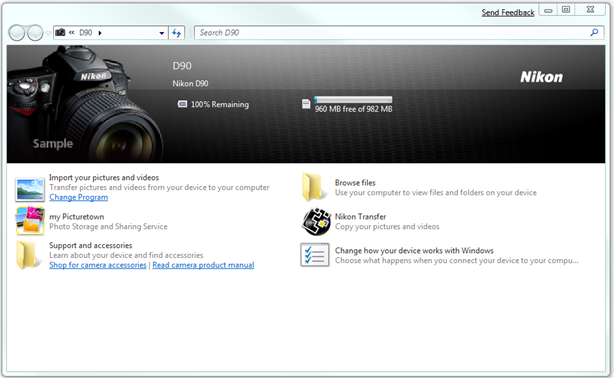The image size is (614, 378).
Task: Click the device settings checklist icon
Action: pyautogui.click(x=315, y=255)
